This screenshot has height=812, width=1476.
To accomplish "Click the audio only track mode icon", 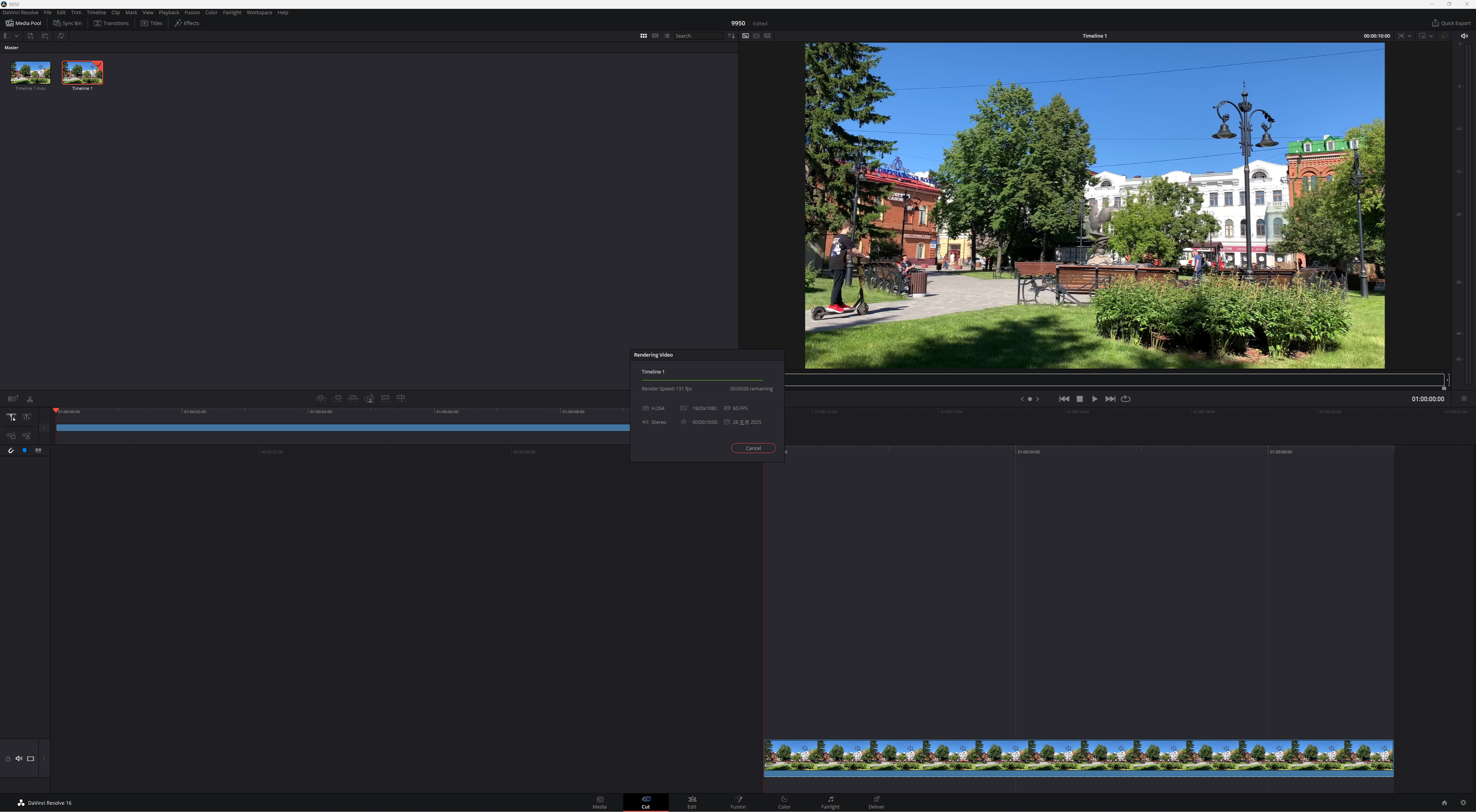I will click(27, 436).
